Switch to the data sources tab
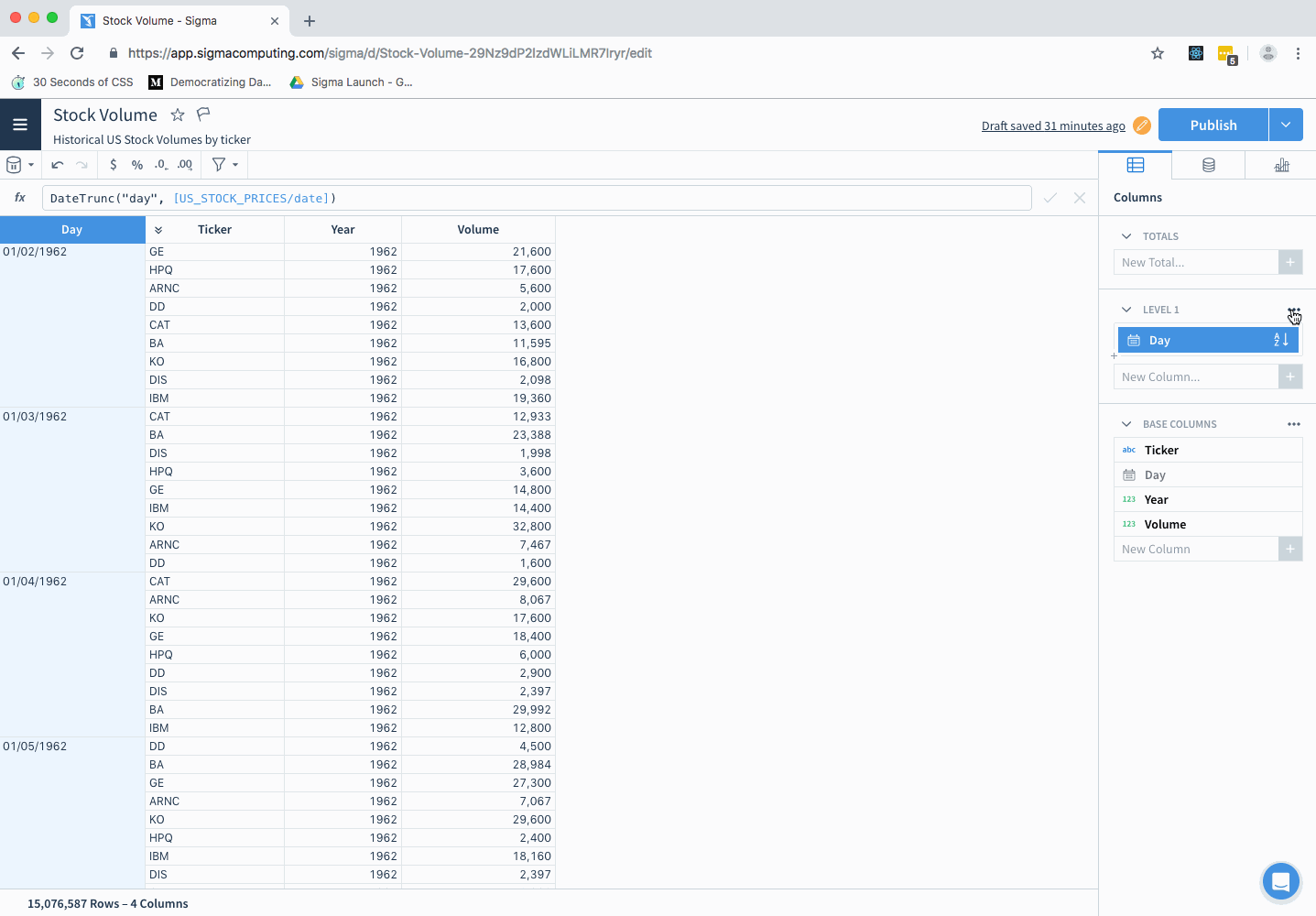The image size is (1316, 916). (x=1209, y=165)
